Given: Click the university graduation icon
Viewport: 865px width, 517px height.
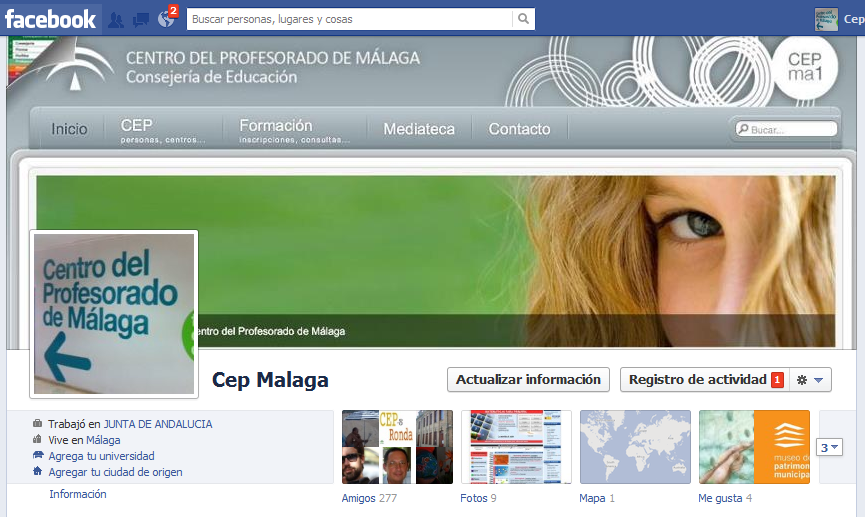Looking at the screenshot, I should click(38, 455).
